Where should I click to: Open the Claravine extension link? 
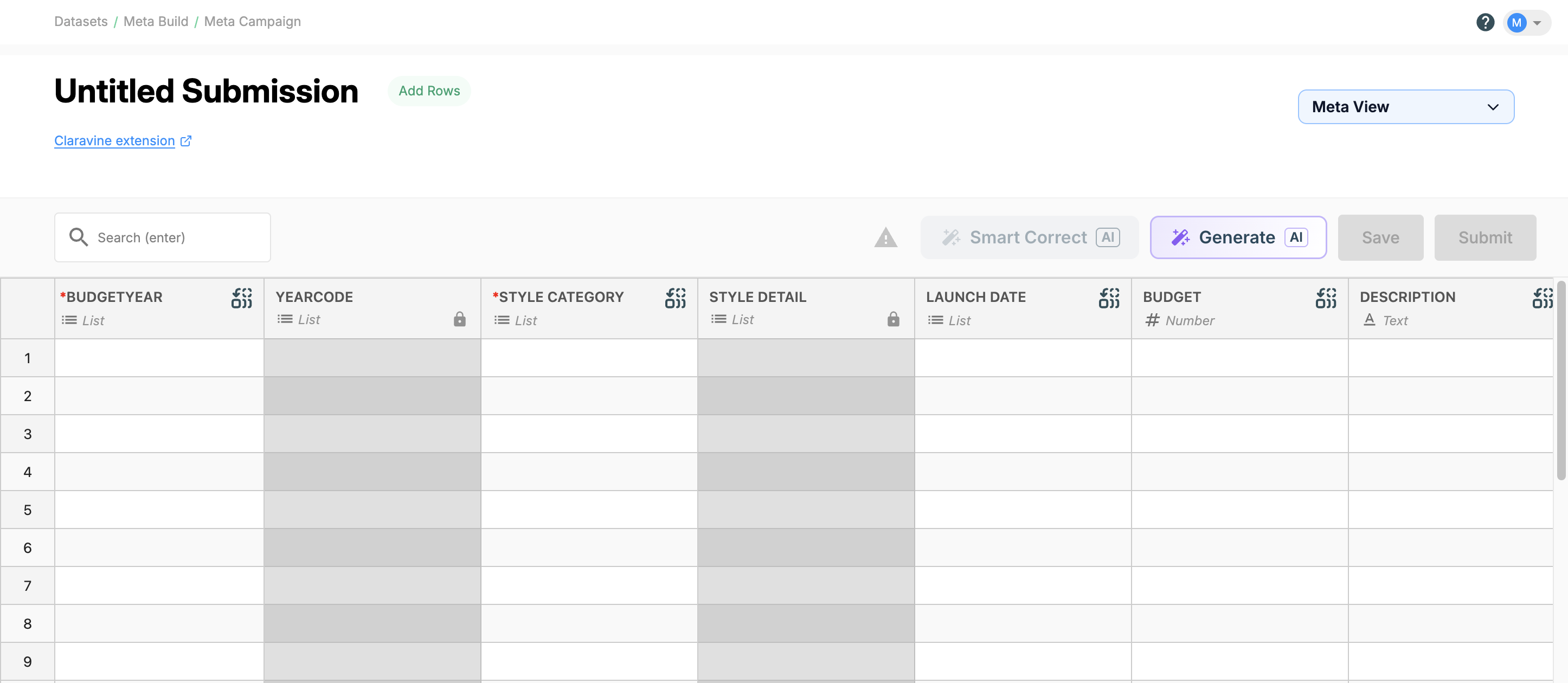114,140
